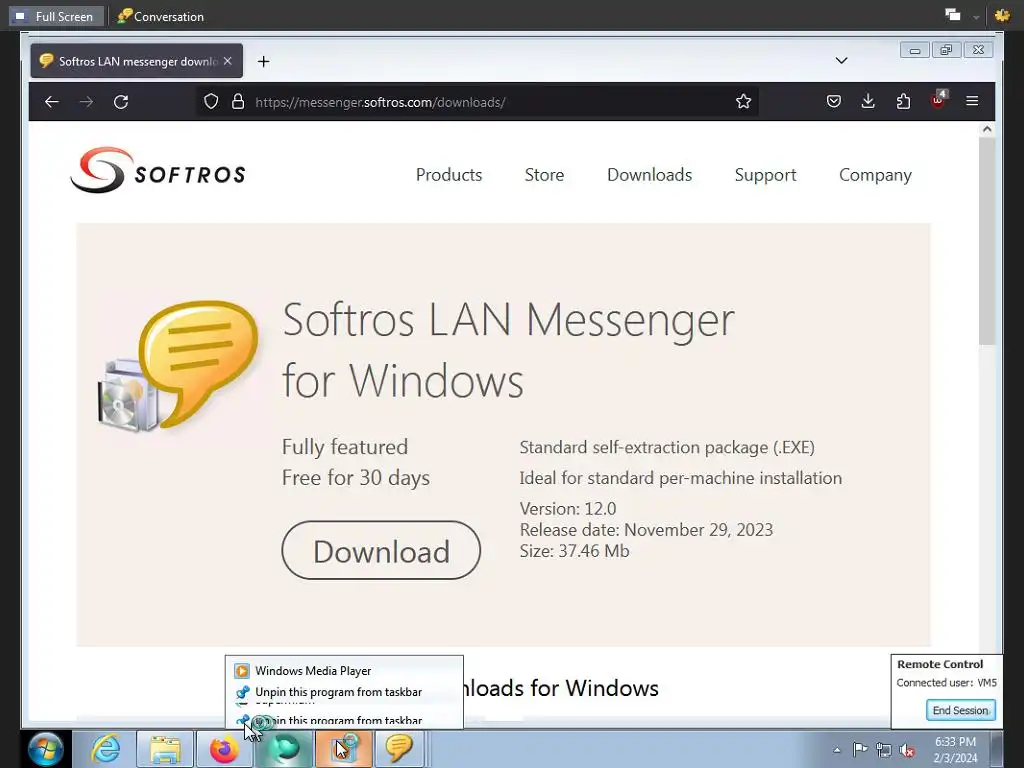This screenshot has height=768, width=1024.
Task: Open the Store menu item
Action: pos(544,175)
